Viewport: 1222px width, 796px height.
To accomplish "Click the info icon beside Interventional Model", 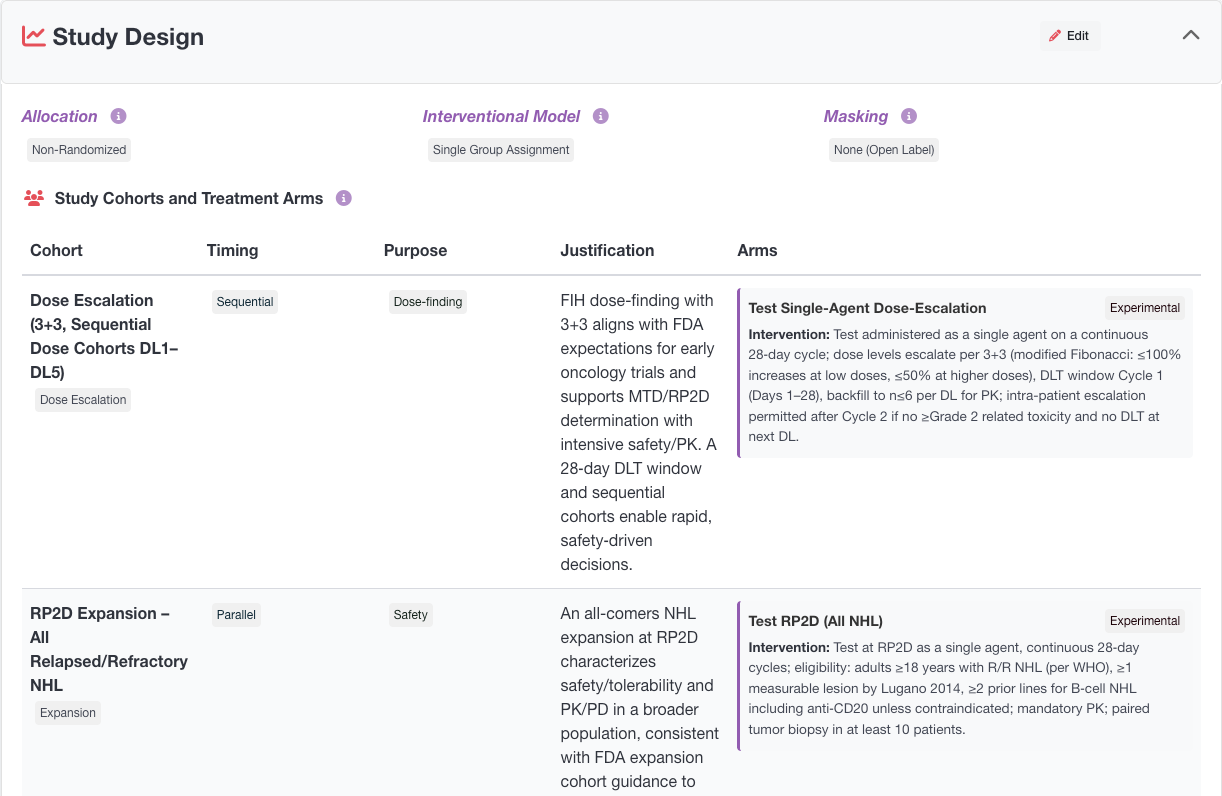I will [x=601, y=116].
